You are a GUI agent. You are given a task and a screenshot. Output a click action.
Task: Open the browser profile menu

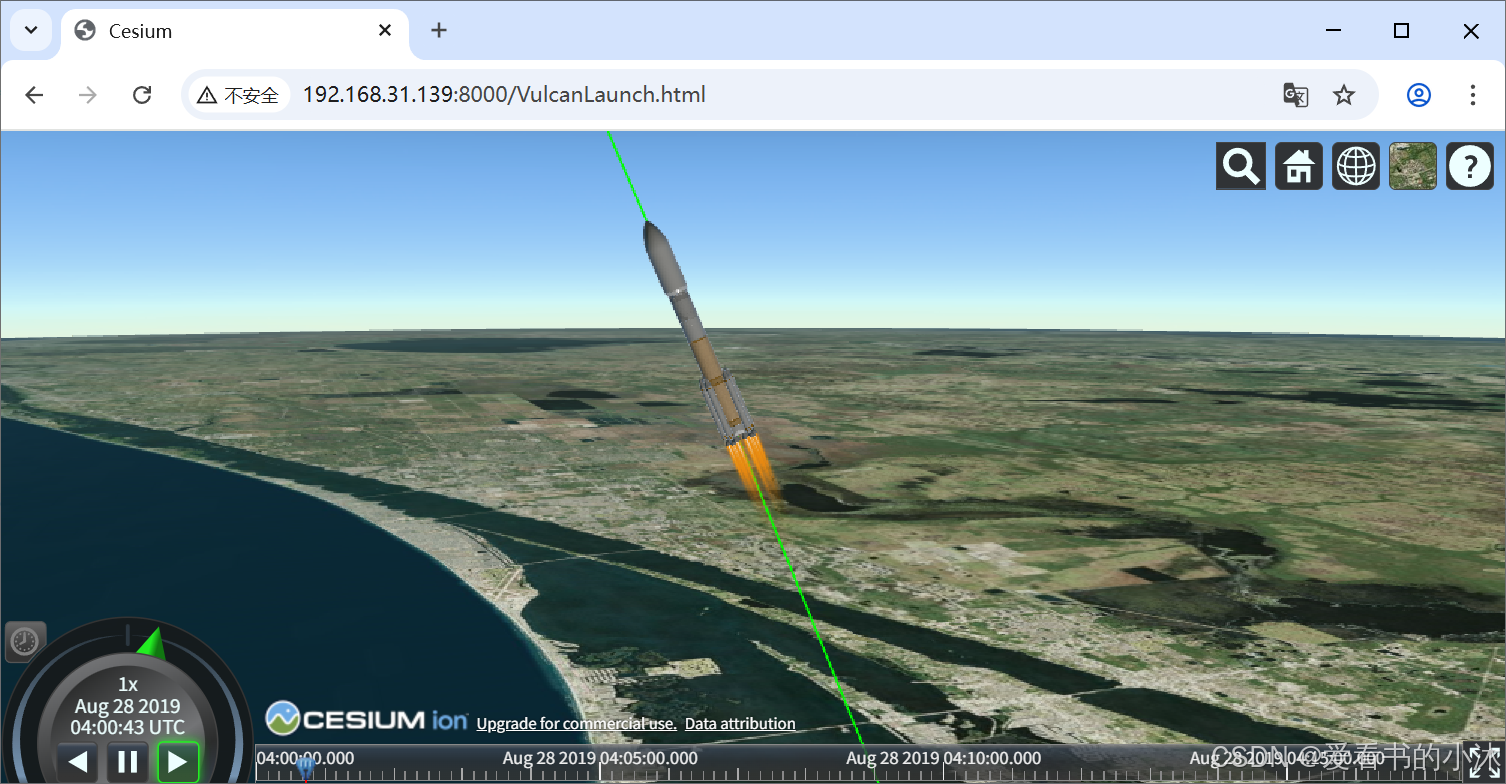1419,95
